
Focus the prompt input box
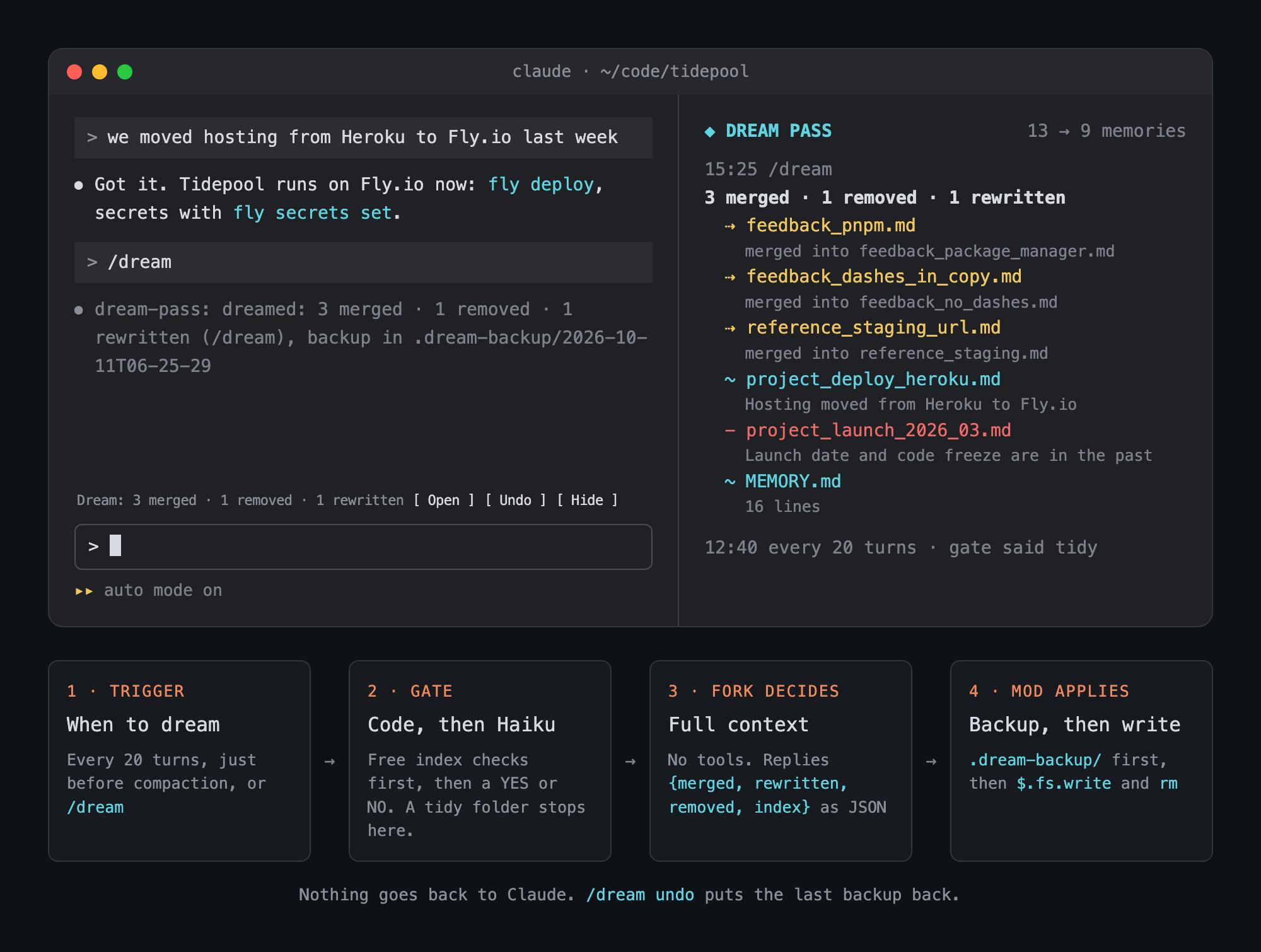click(x=363, y=547)
